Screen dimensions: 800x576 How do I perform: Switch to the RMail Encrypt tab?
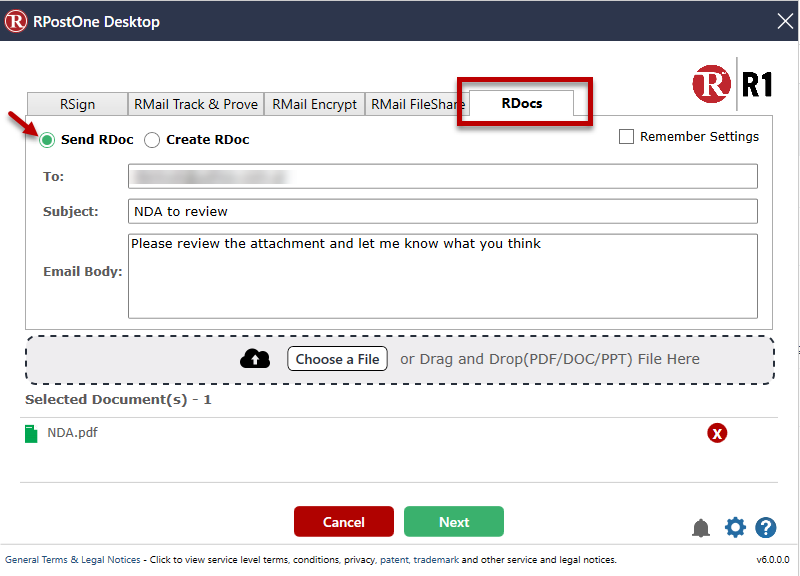[314, 103]
